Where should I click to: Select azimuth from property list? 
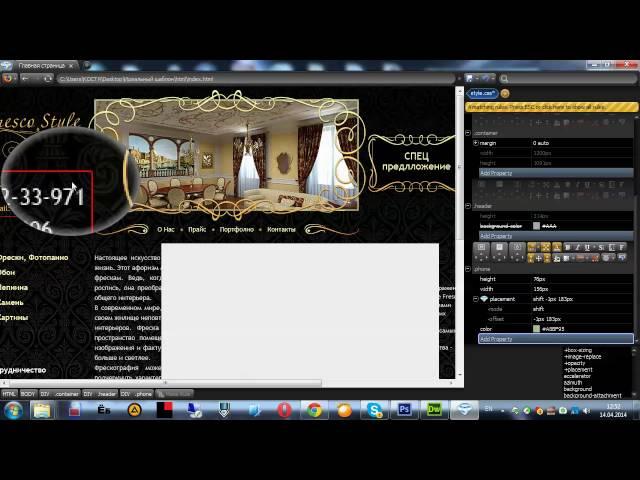(573, 383)
